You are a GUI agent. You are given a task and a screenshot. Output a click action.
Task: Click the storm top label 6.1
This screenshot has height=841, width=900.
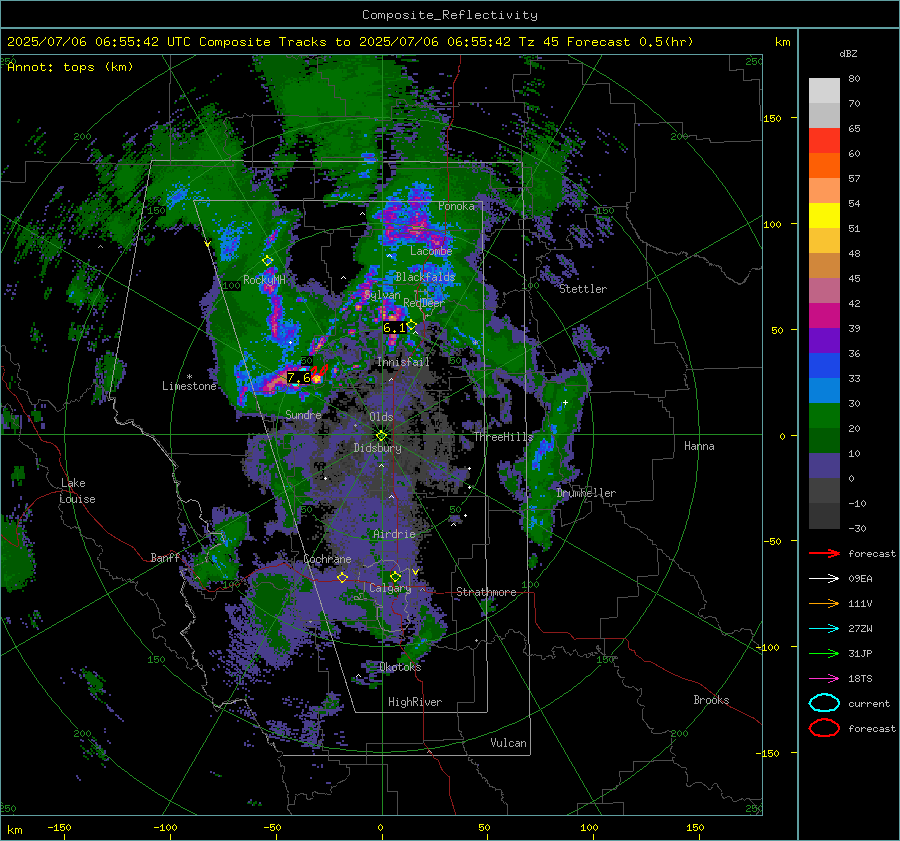[394, 328]
